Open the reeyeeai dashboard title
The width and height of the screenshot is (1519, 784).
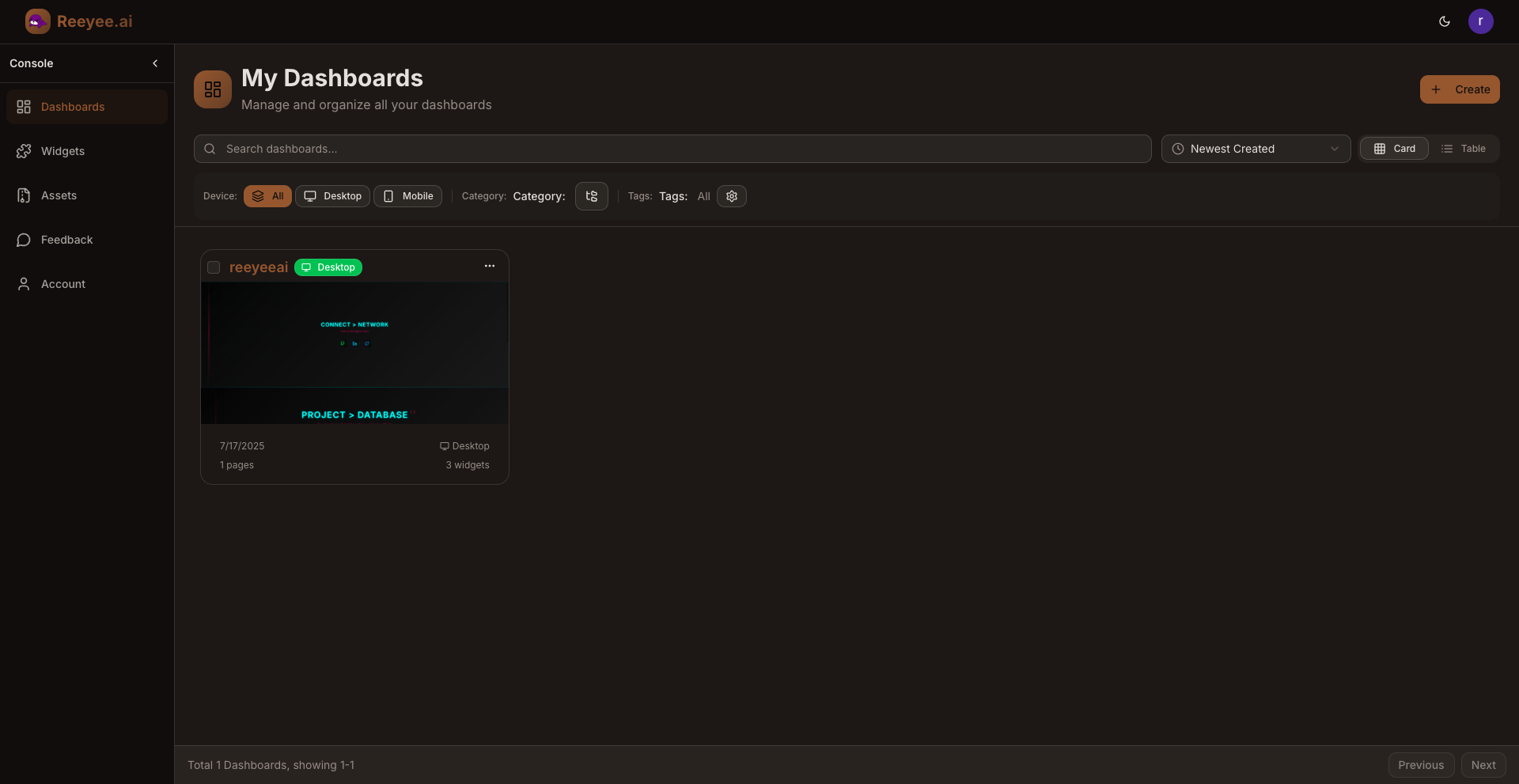click(259, 267)
